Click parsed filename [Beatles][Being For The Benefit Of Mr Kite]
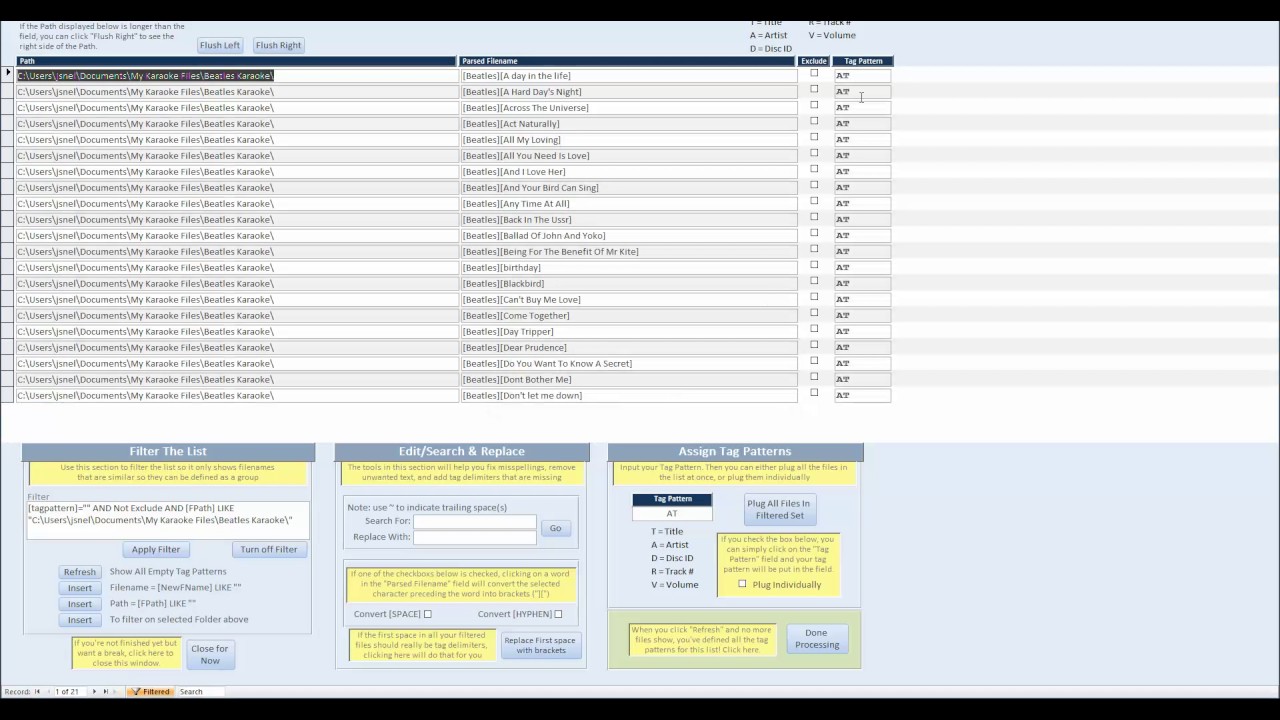Screen dimensions: 1280x720 pos(628,251)
